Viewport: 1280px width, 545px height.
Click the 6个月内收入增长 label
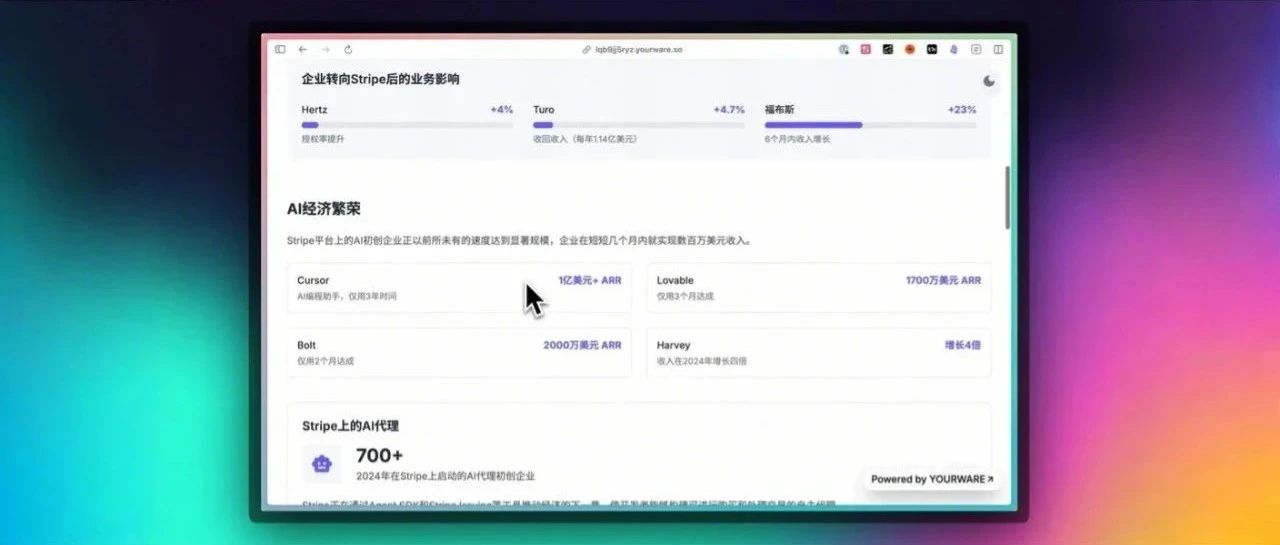pos(798,139)
